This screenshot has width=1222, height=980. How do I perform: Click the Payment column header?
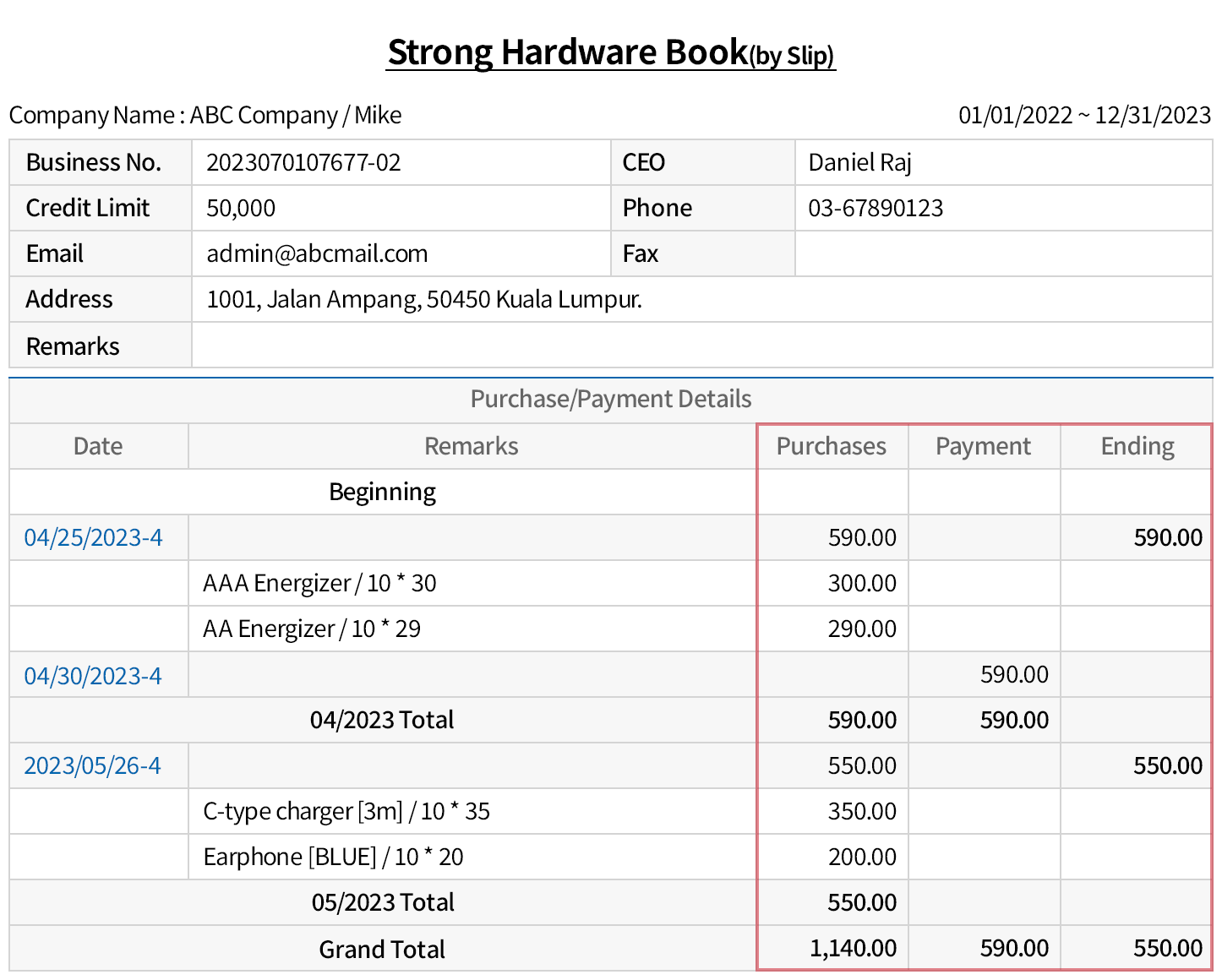click(983, 446)
